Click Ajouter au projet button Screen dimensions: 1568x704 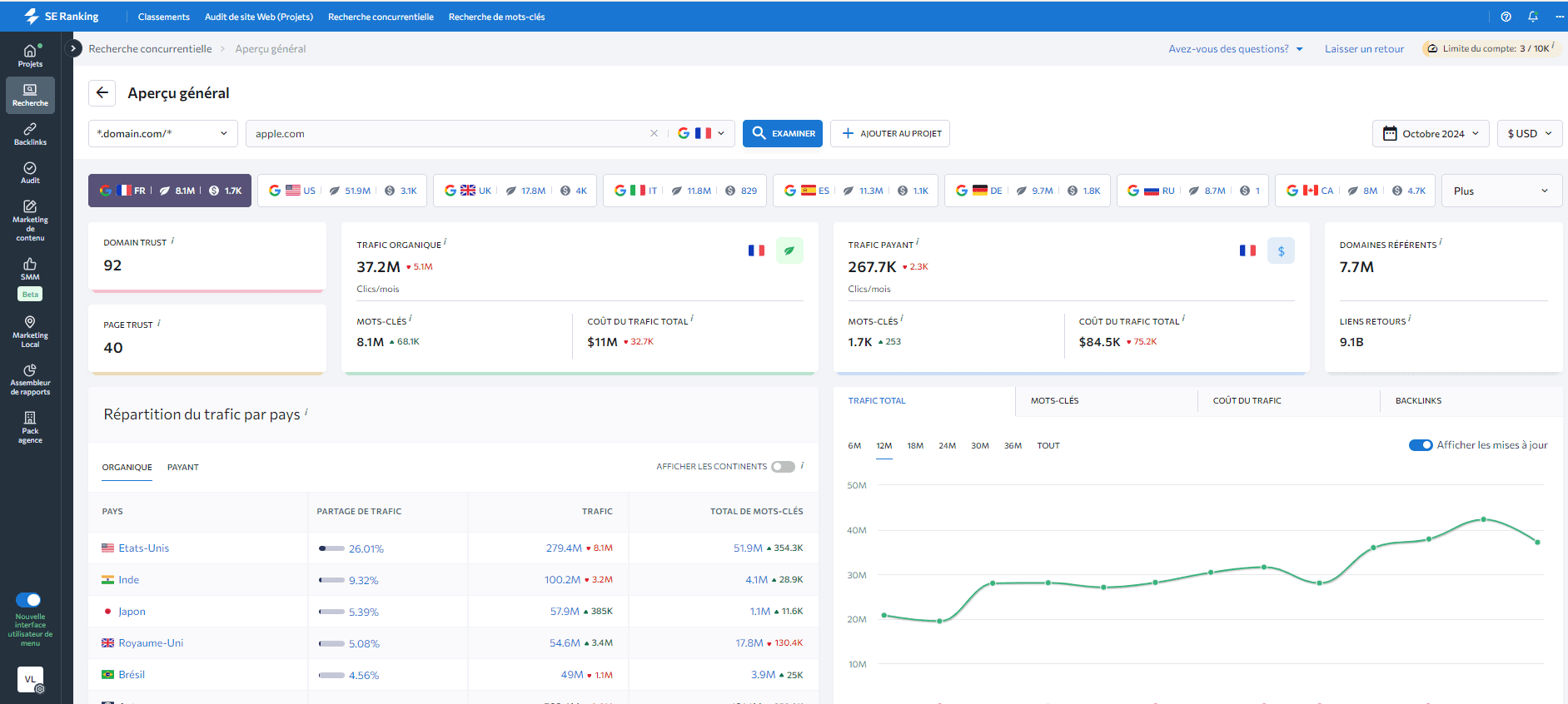coord(890,133)
